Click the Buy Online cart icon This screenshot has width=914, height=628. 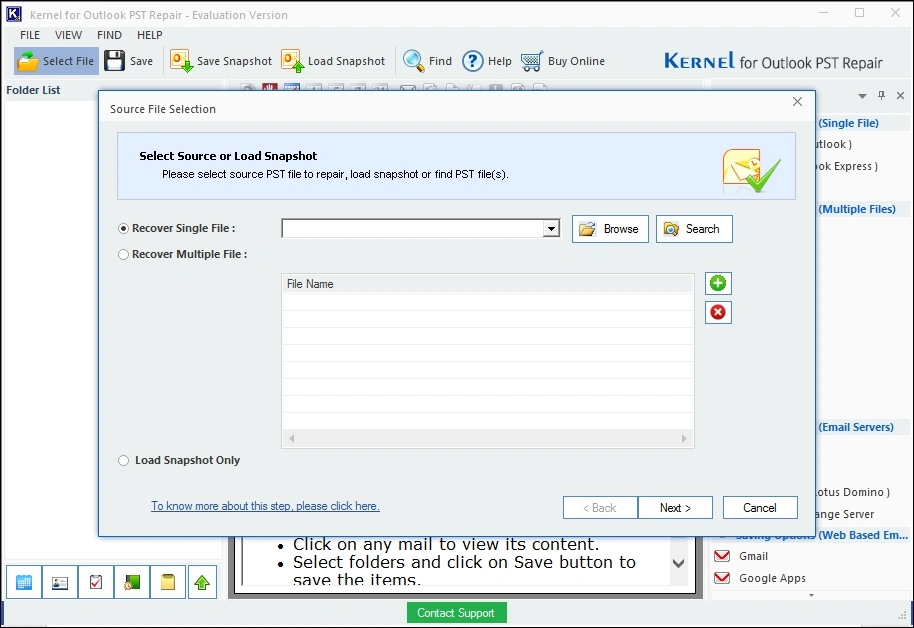point(532,61)
